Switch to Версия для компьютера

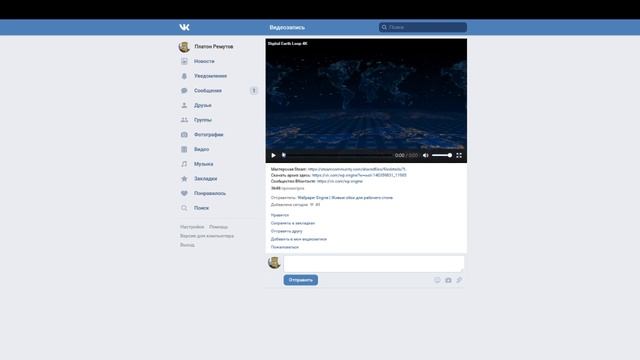coord(207,236)
